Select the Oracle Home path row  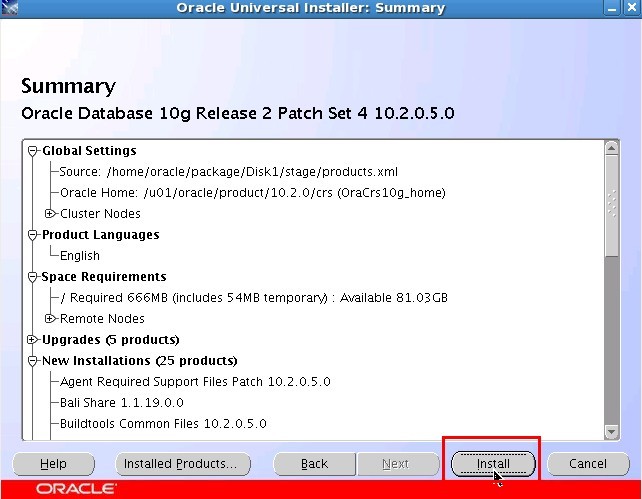tap(253, 192)
